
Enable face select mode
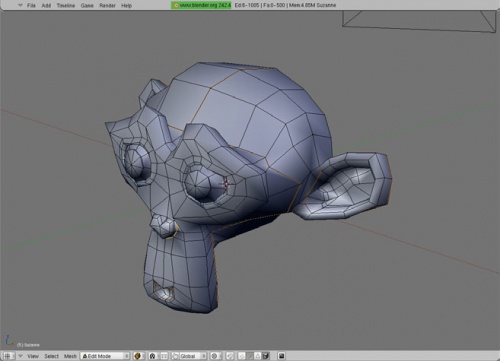point(258,356)
